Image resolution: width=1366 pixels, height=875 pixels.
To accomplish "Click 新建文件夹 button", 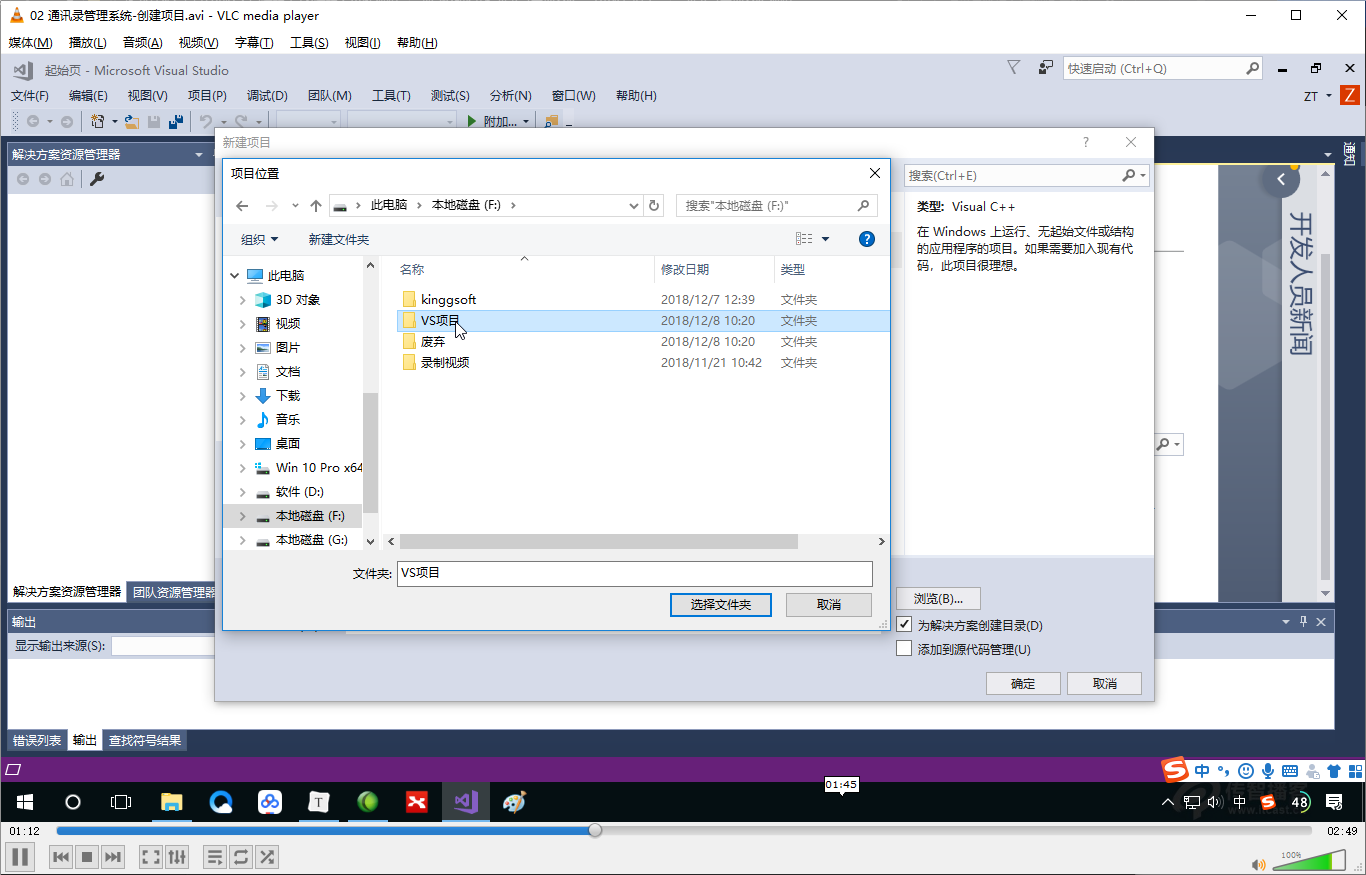I will [339, 239].
